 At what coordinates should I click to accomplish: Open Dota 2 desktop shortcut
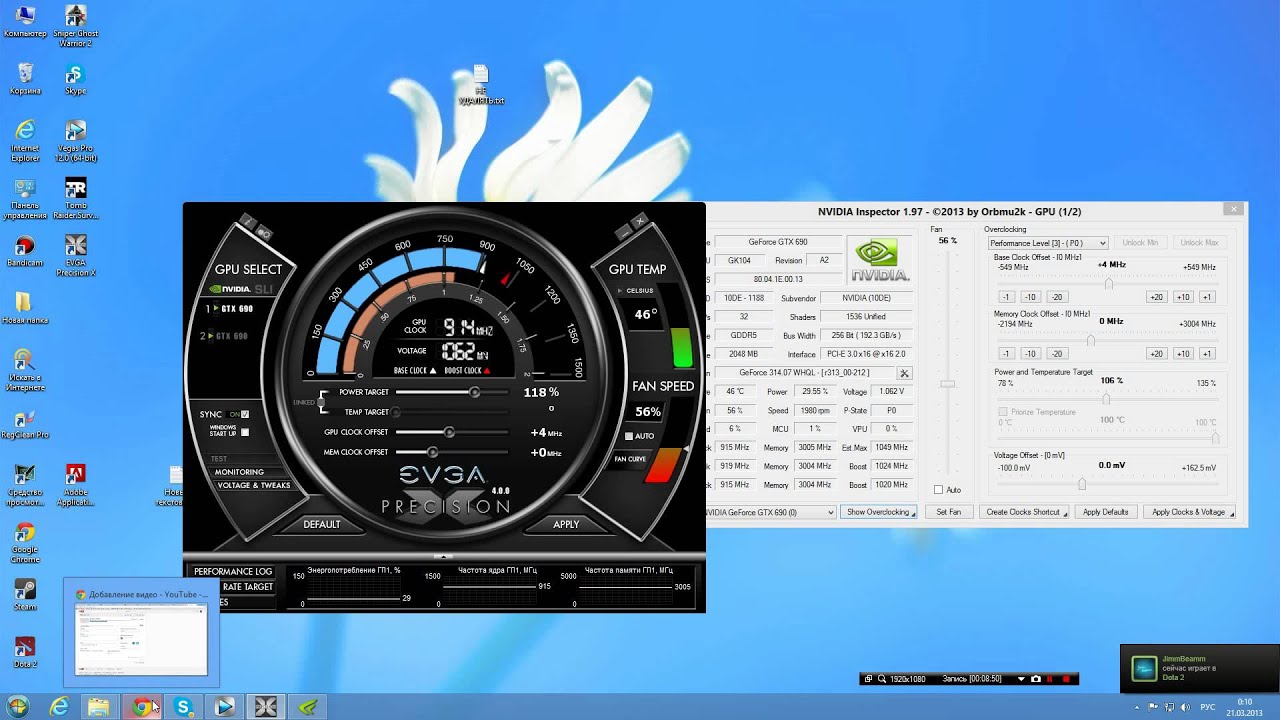25,652
